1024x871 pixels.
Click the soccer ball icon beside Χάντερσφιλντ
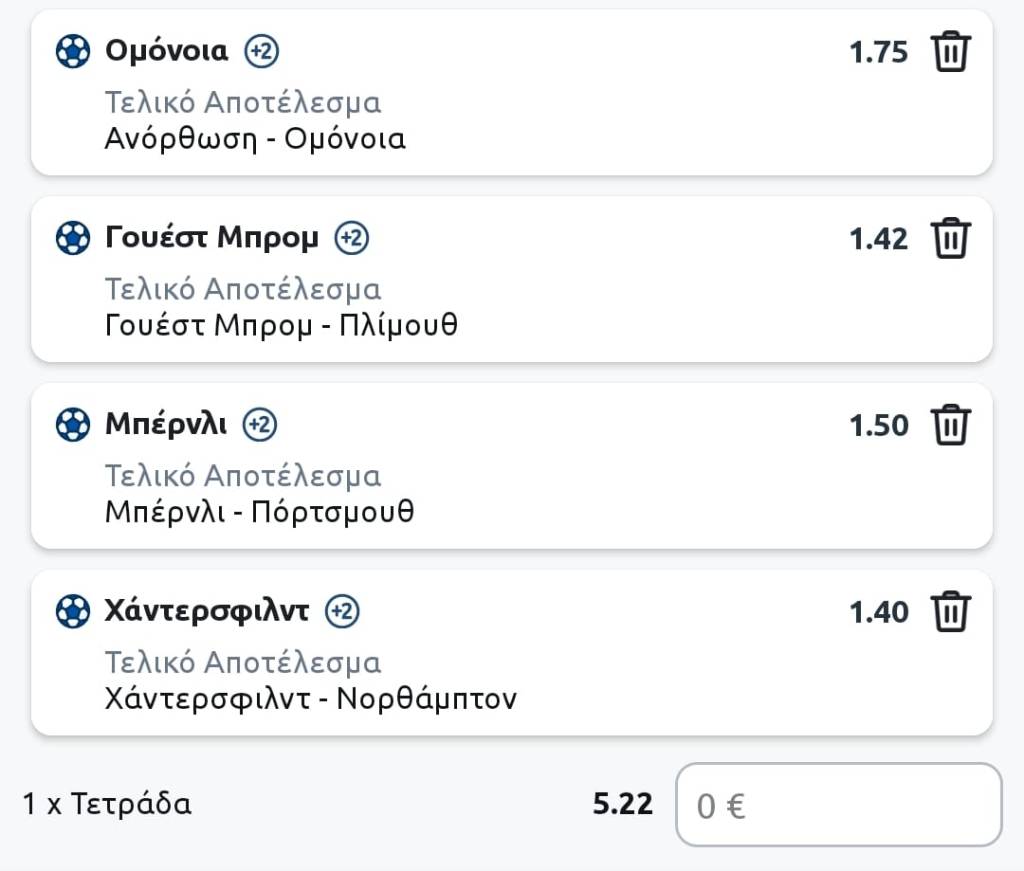(73, 611)
